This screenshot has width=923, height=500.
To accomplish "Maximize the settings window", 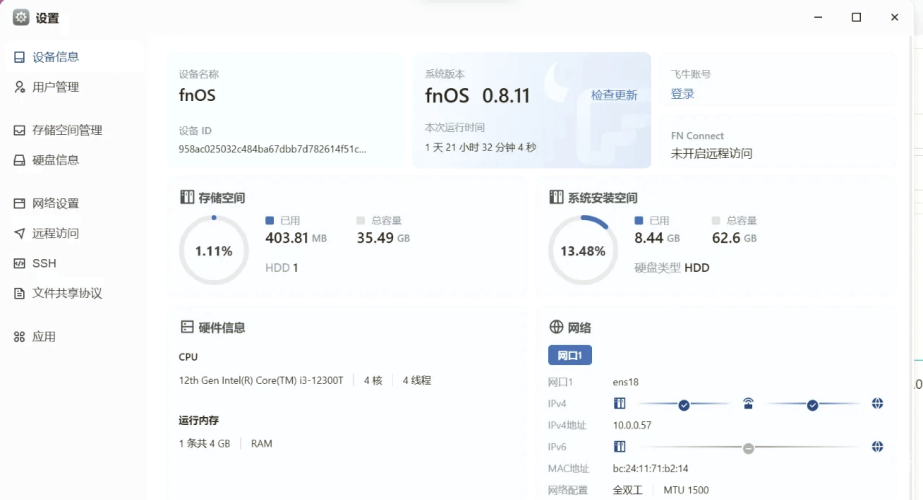I will 856,18.
